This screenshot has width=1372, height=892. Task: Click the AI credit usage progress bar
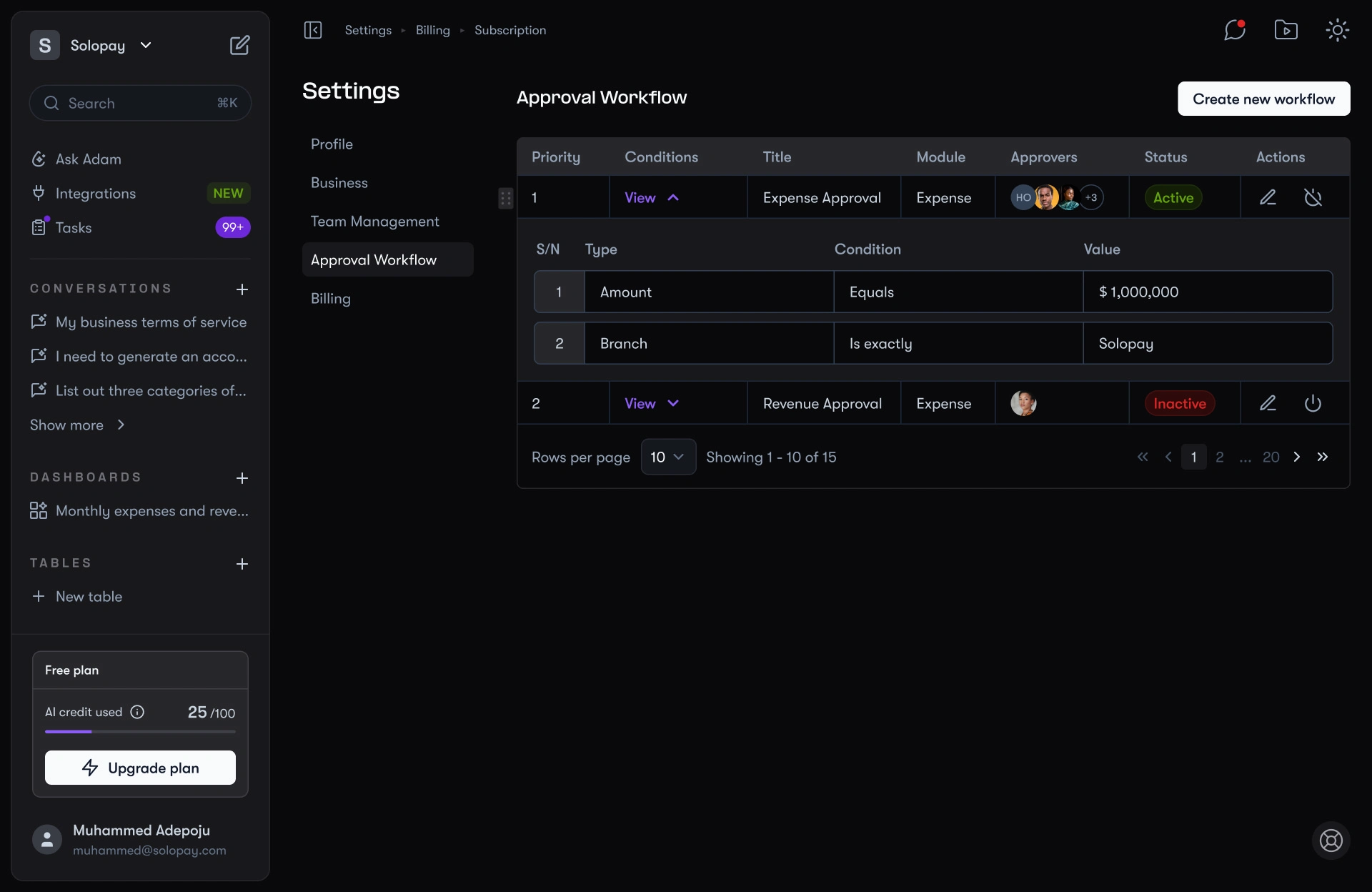point(140,731)
